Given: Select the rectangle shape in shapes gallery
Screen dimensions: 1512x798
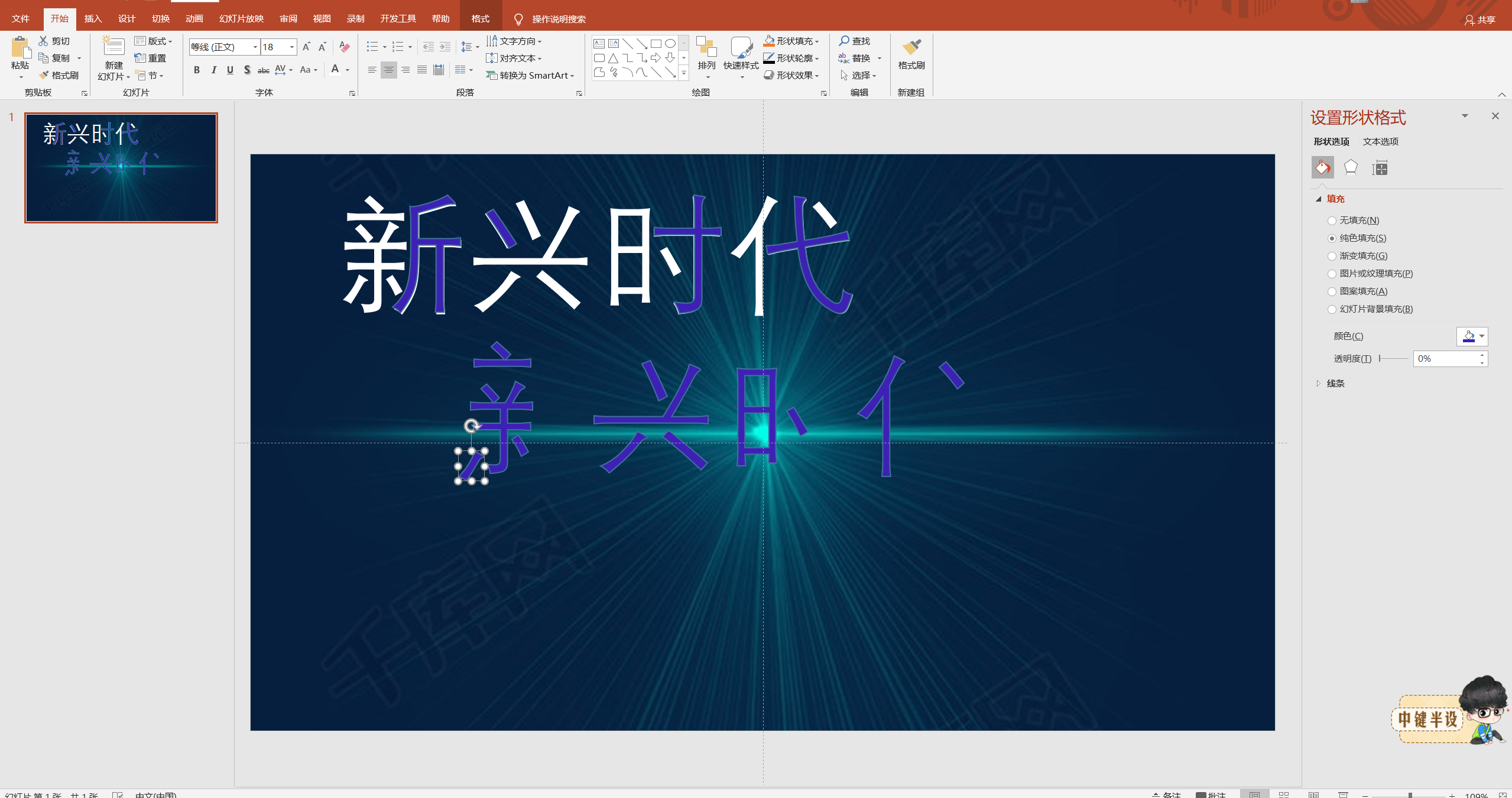Looking at the screenshot, I should [656, 44].
